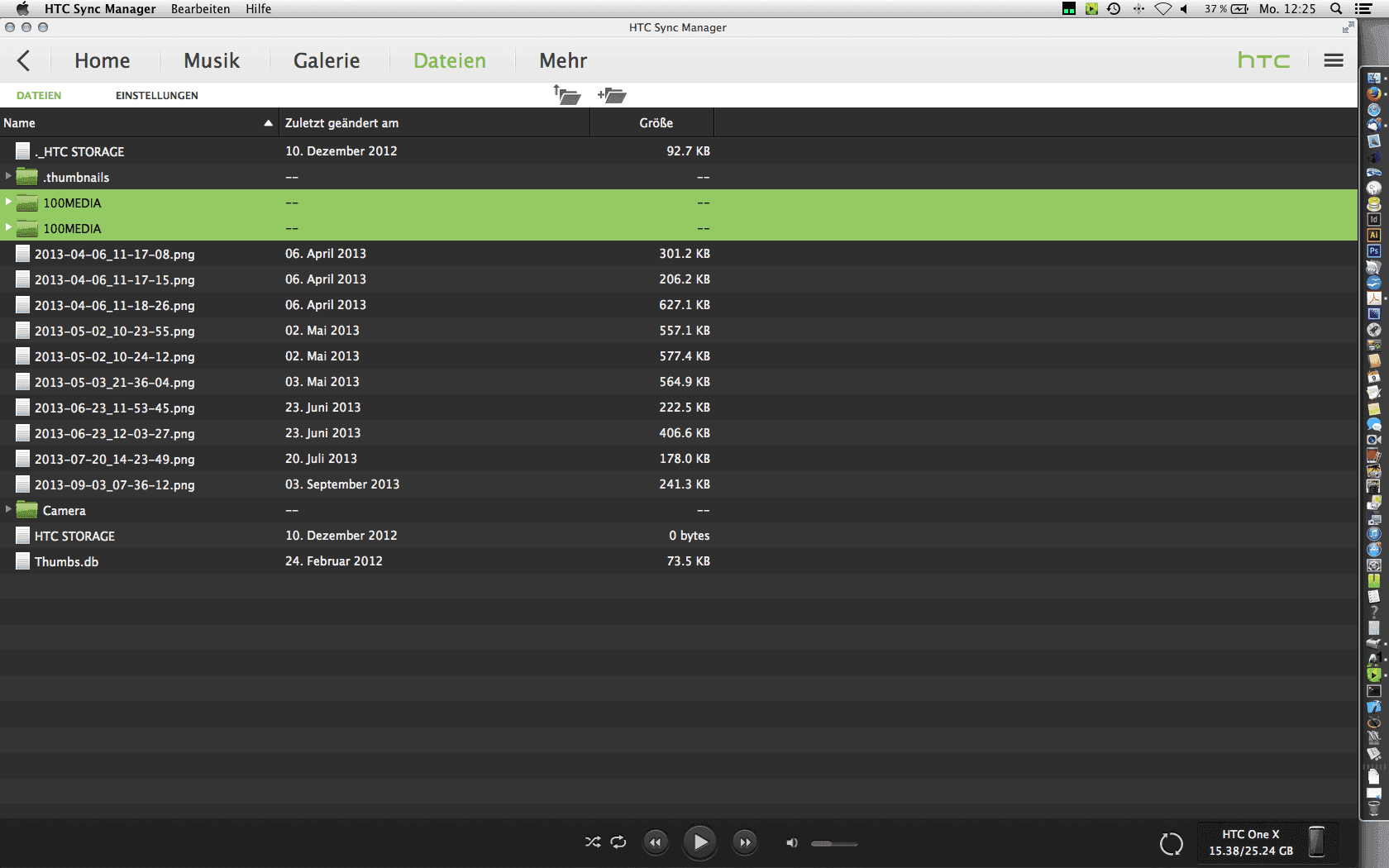Sort by Zuletzt geändert am column

435,123
